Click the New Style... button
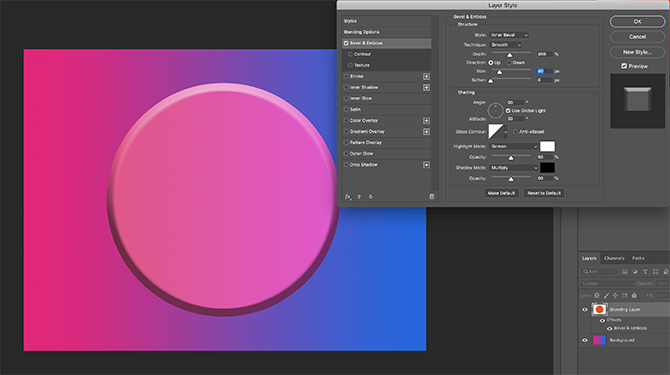 [x=637, y=52]
